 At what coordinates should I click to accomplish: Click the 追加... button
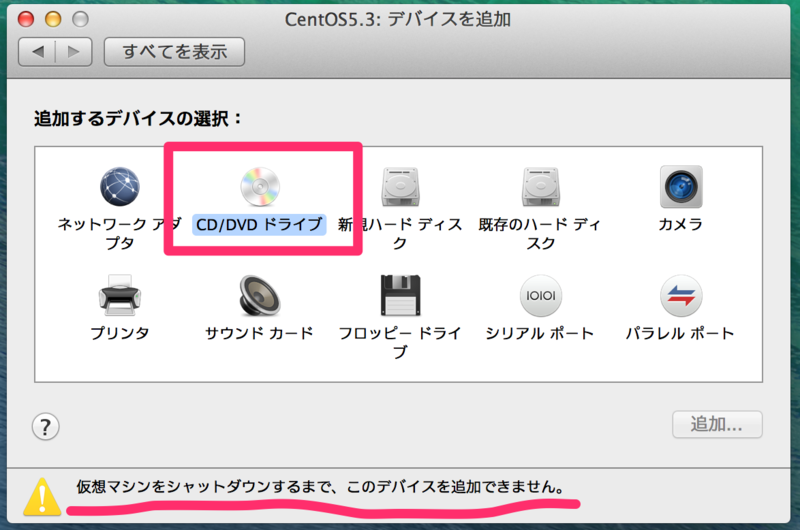point(717,424)
